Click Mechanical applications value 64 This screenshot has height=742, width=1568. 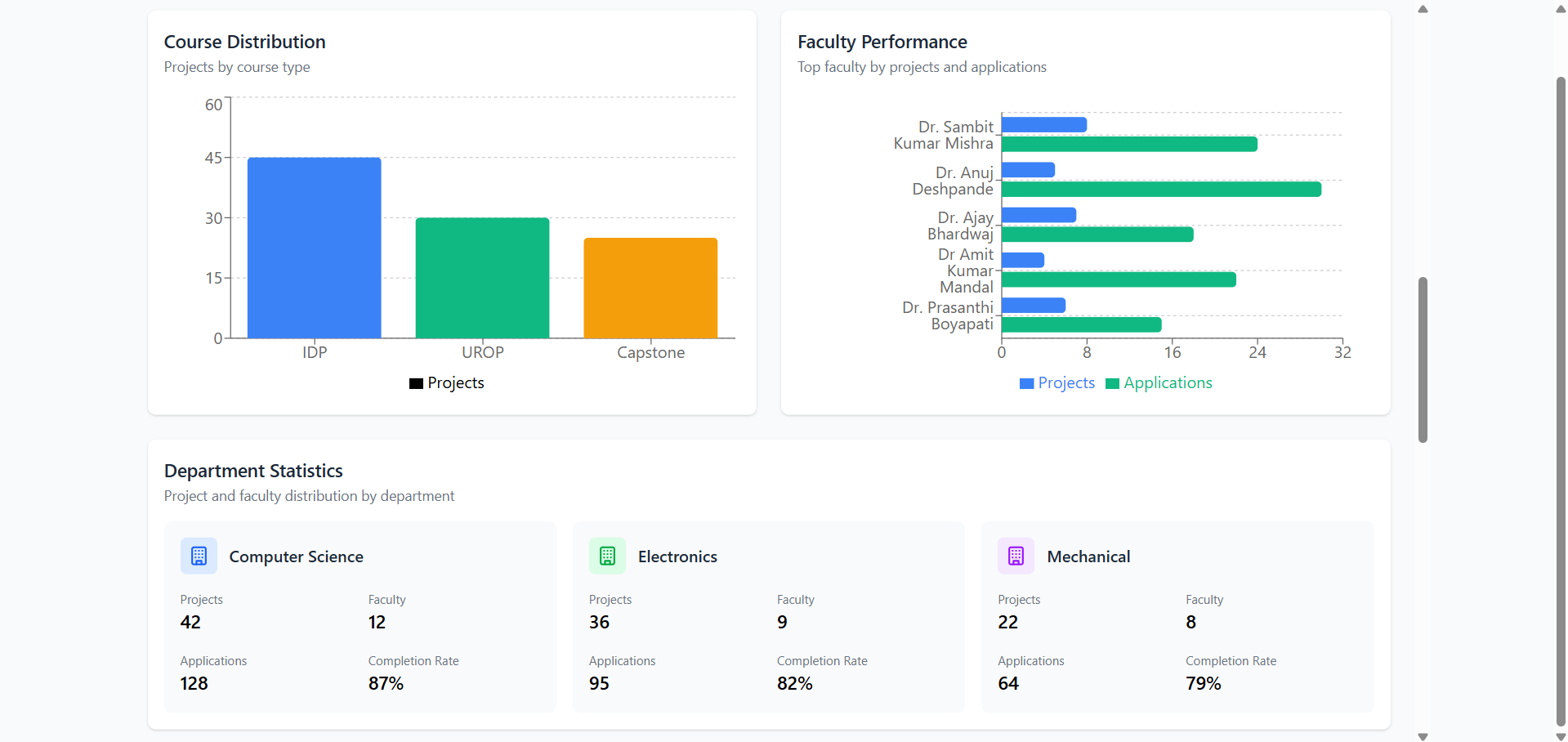1008,683
